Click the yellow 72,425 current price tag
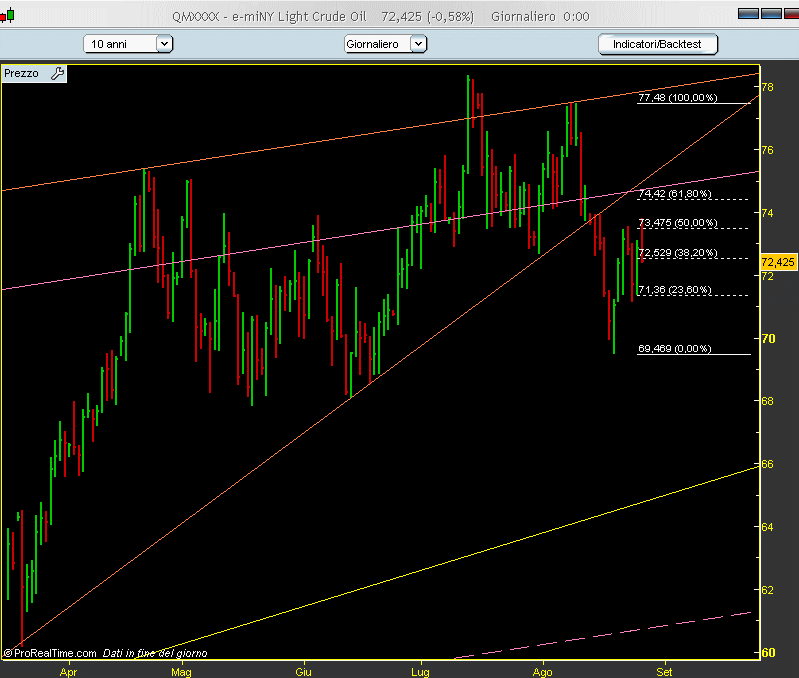This screenshot has height=678, width=799. point(778,262)
